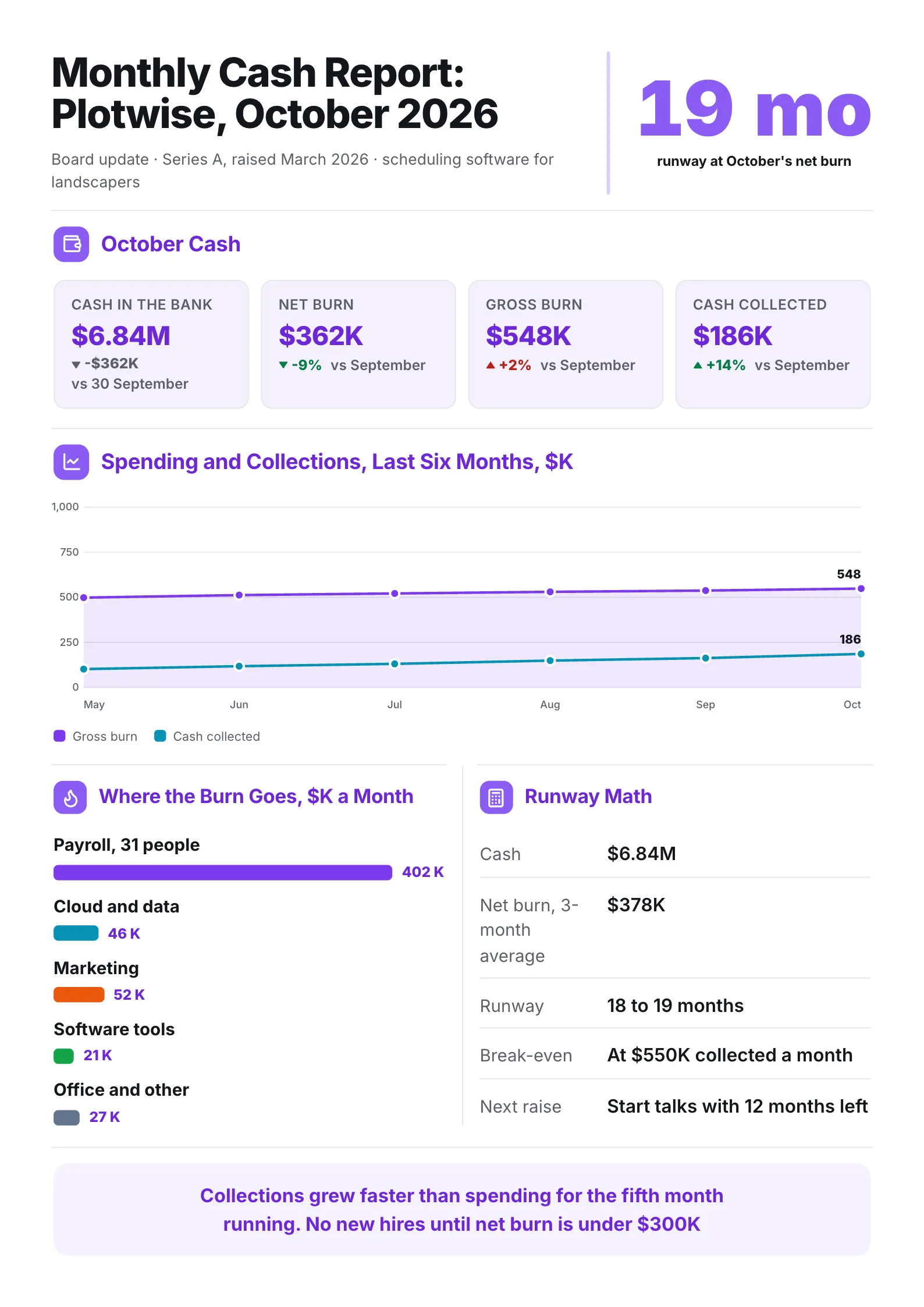This screenshot has height=1307, width=924.
Task: Click 'Start talks with 12 months left'
Action: pos(737,1106)
